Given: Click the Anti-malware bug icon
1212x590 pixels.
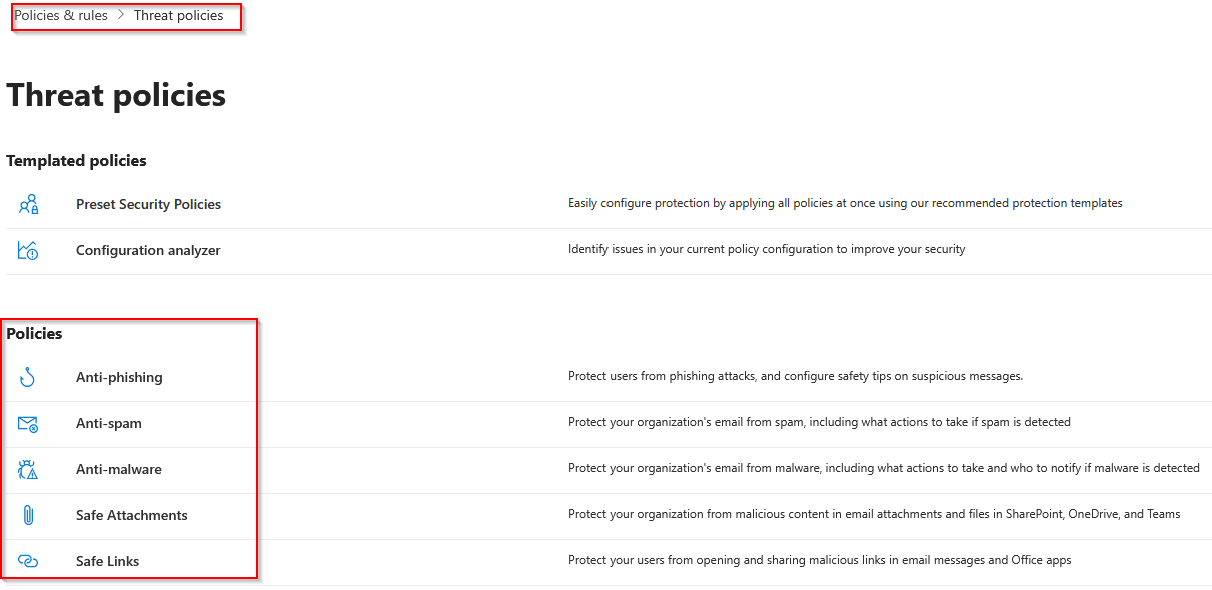Looking at the screenshot, I should click(28, 469).
